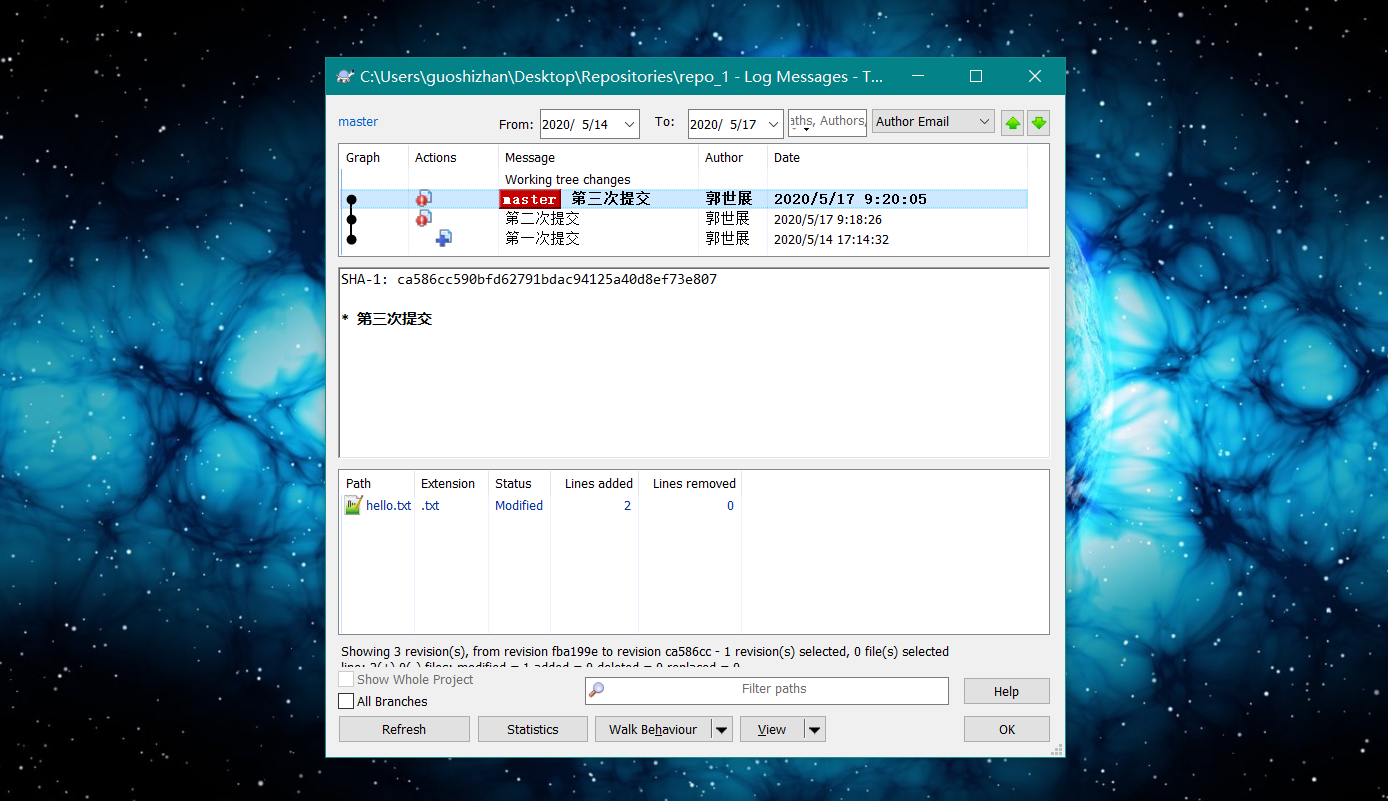This screenshot has width=1388, height=801.
Task: Open the Statistics dialog
Action: [532, 730]
